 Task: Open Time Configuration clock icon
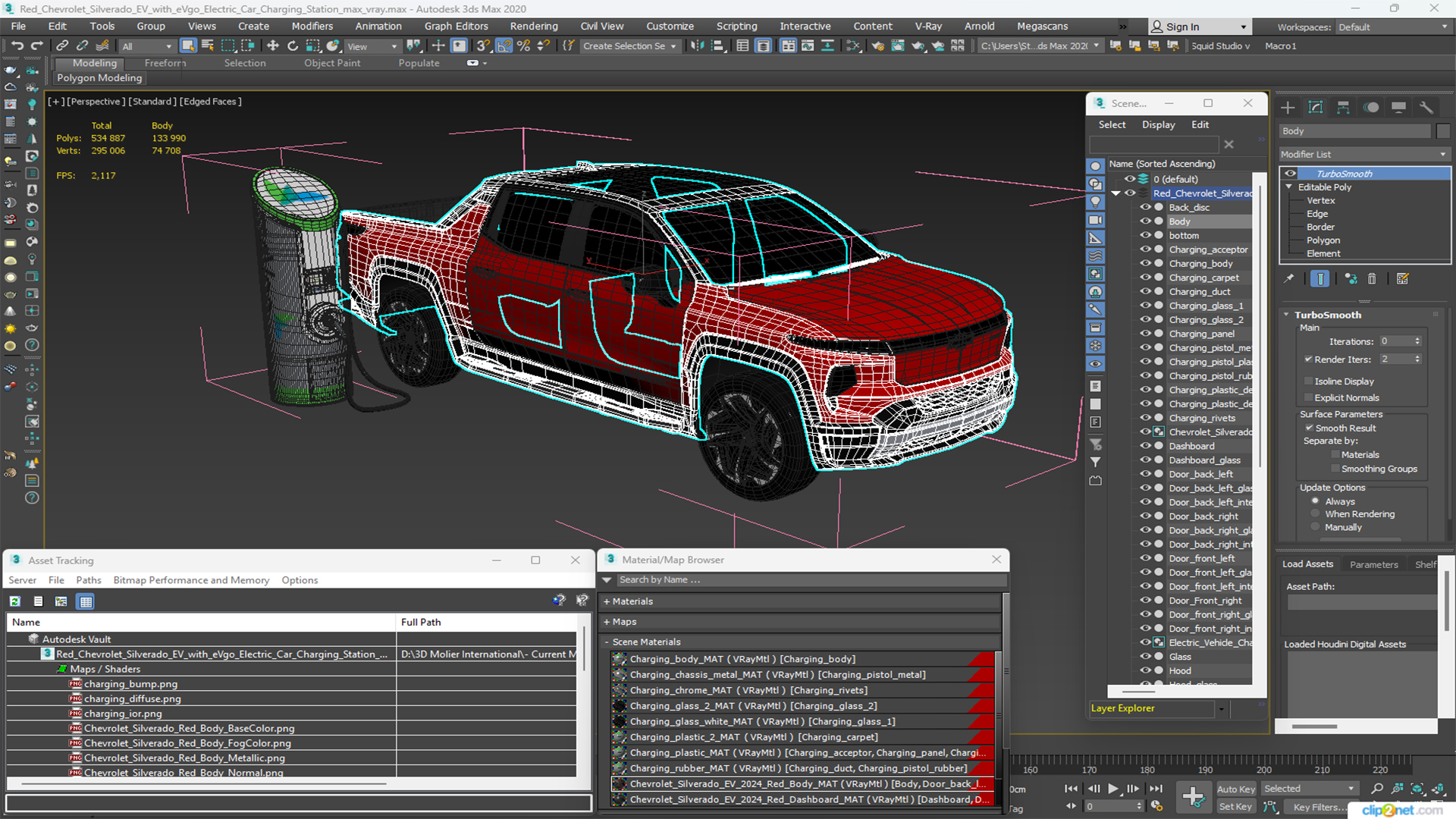click(x=1156, y=806)
